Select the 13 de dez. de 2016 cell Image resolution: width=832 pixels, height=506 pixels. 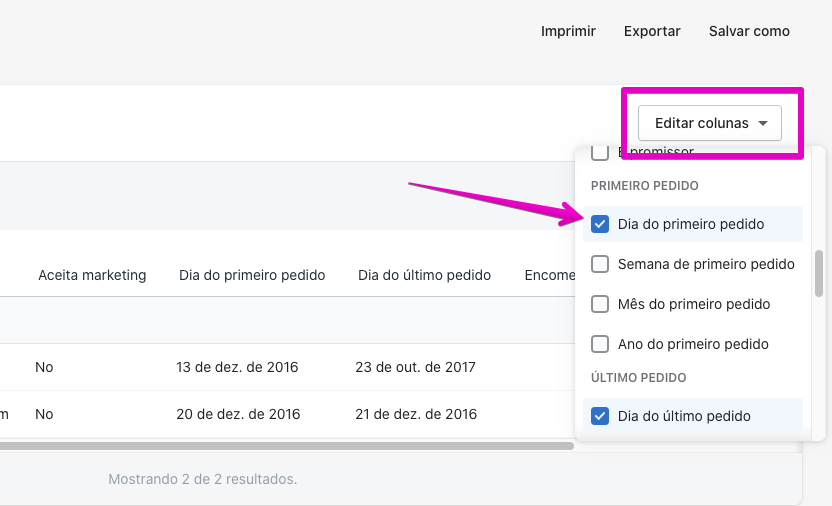click(238, 367)
